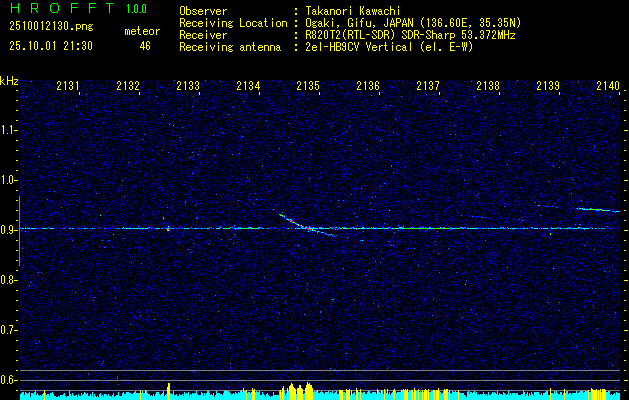Click the 1.1 kHz frequency label
Viewport: 629px width, 400px height.
click(8, 130)
